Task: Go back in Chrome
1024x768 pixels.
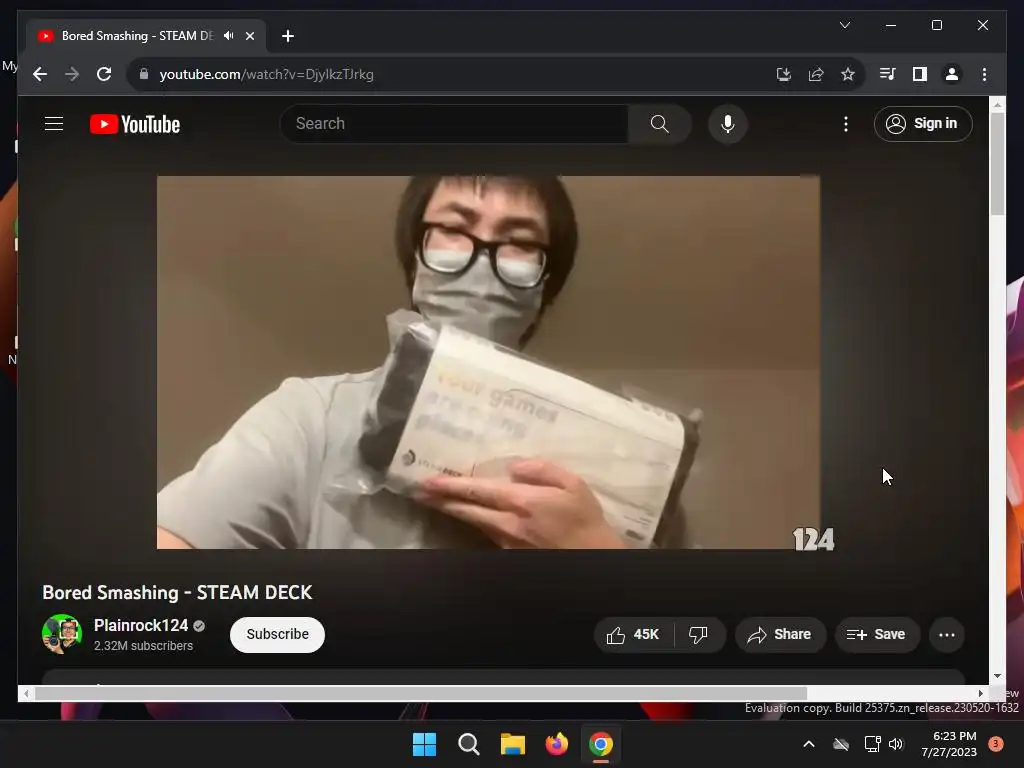Action: [x=40, y=74]
